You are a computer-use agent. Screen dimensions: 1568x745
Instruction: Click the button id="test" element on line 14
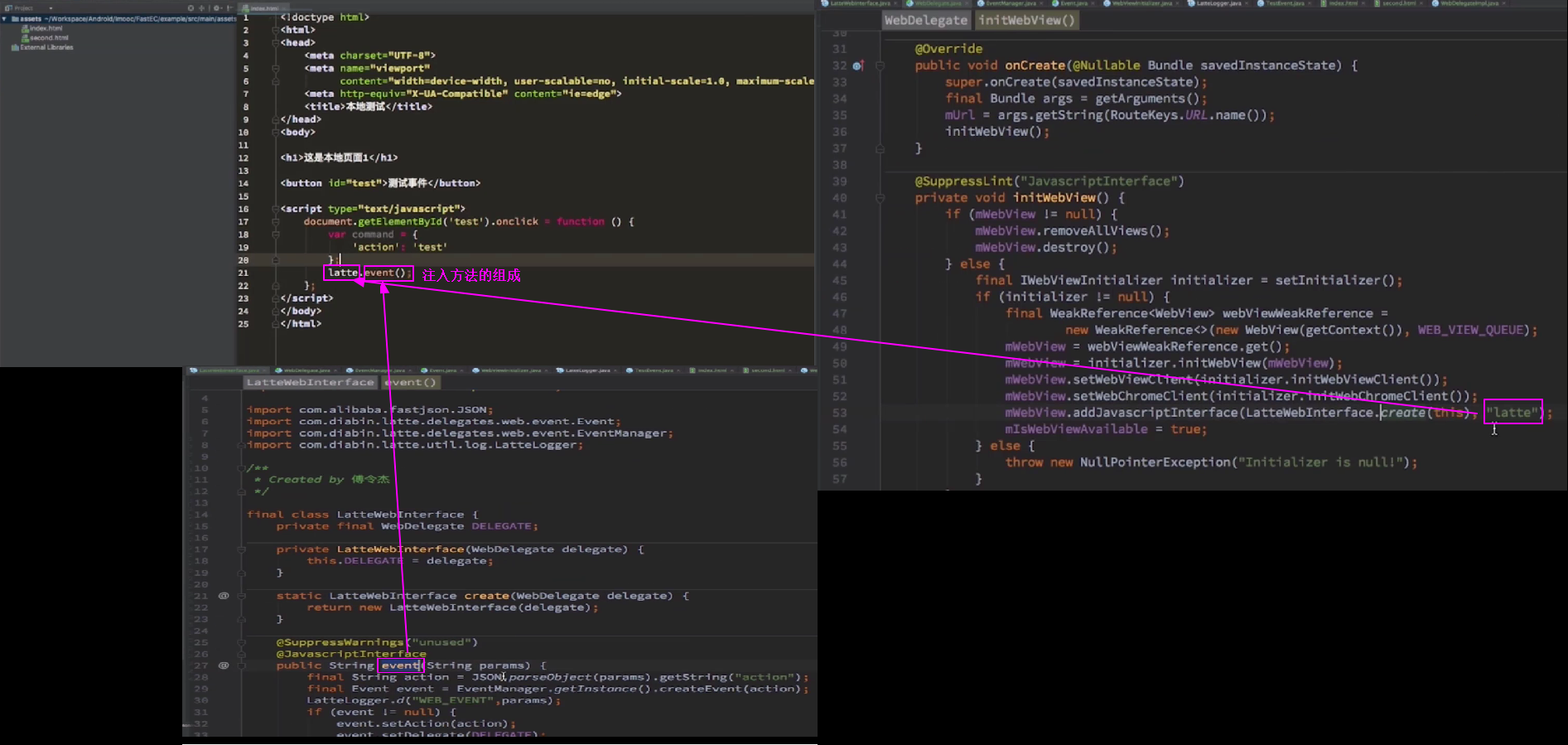(x=380, y=183)
